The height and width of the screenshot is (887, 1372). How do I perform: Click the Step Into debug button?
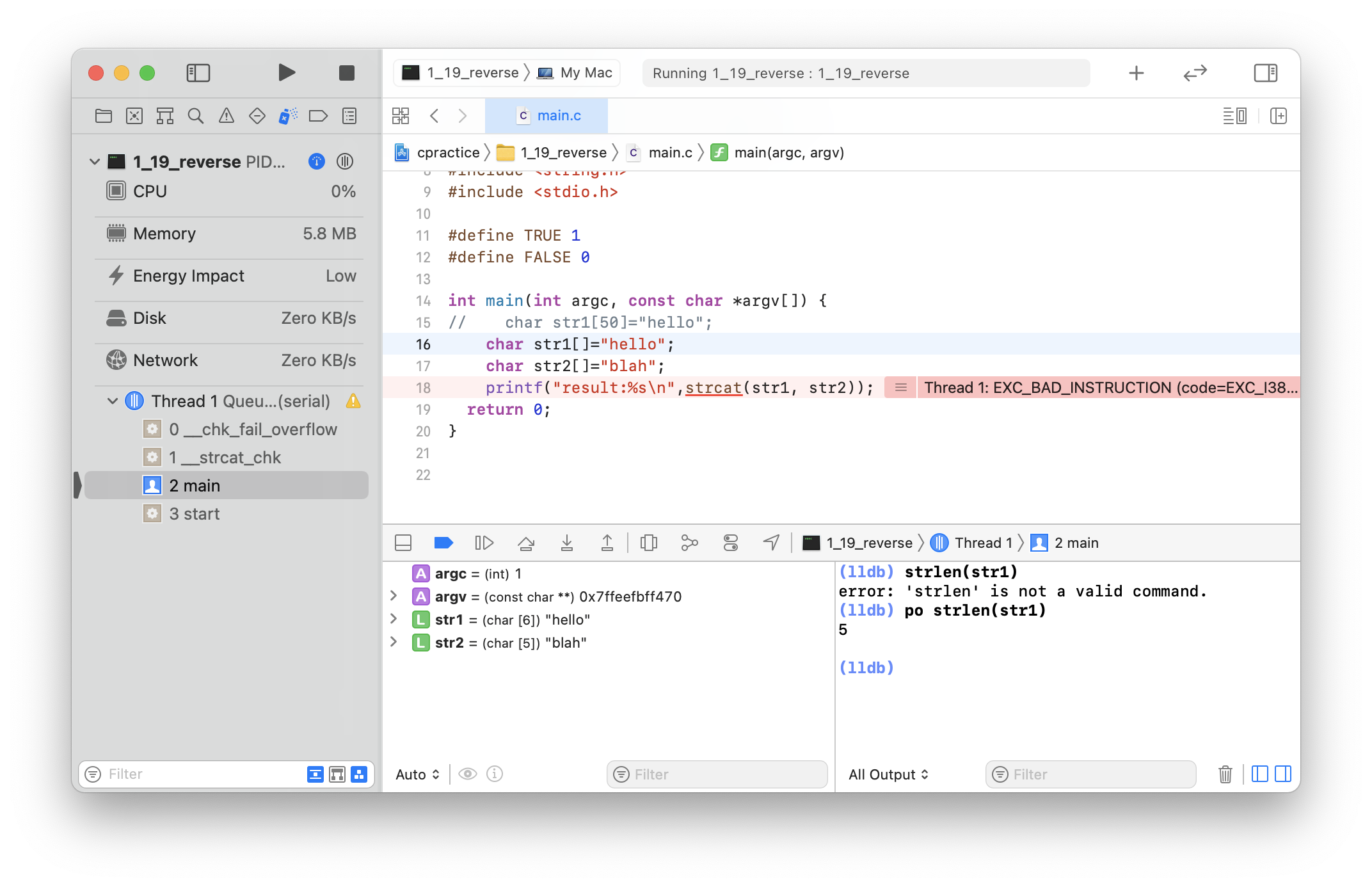tap(567, 543)
